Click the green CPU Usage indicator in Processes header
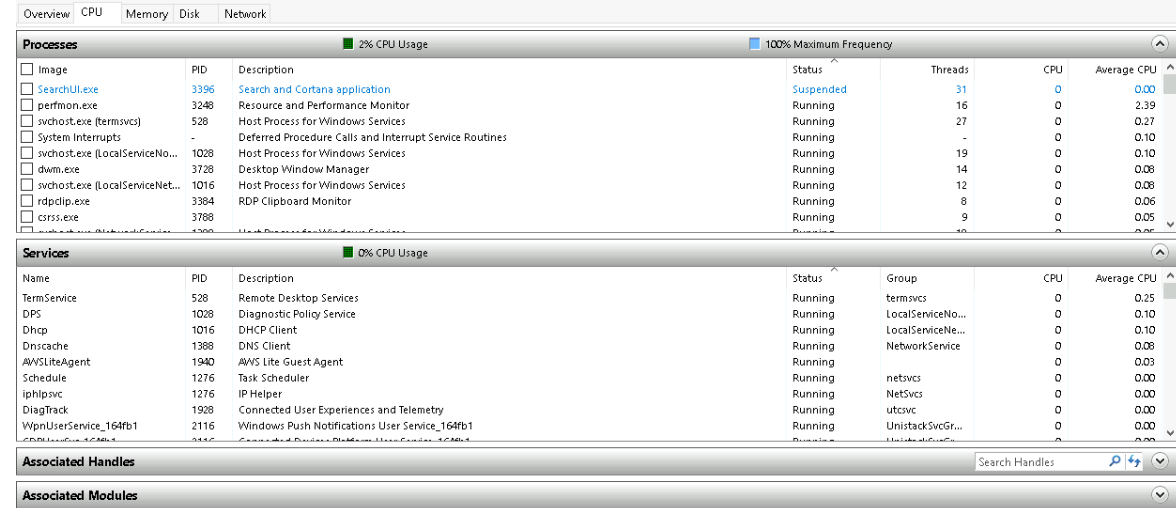 tap(348, 44)
